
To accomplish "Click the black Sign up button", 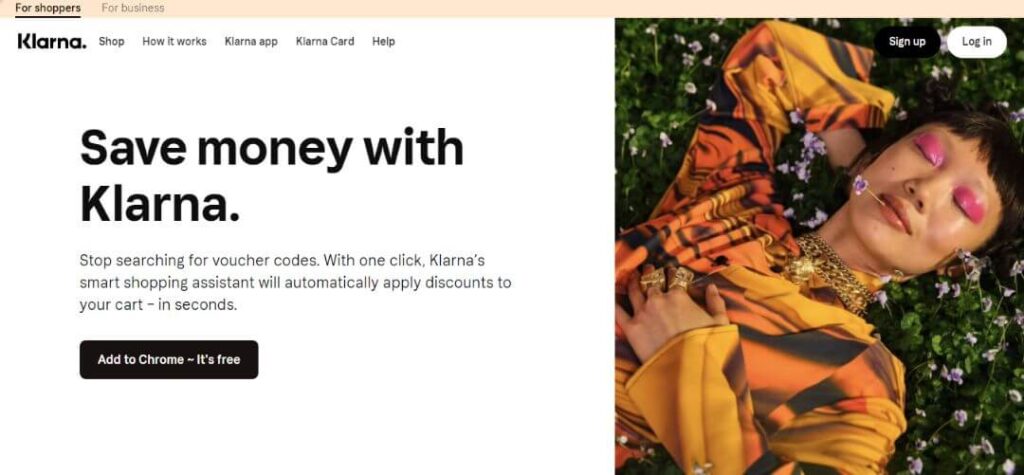I will point(907,42).
